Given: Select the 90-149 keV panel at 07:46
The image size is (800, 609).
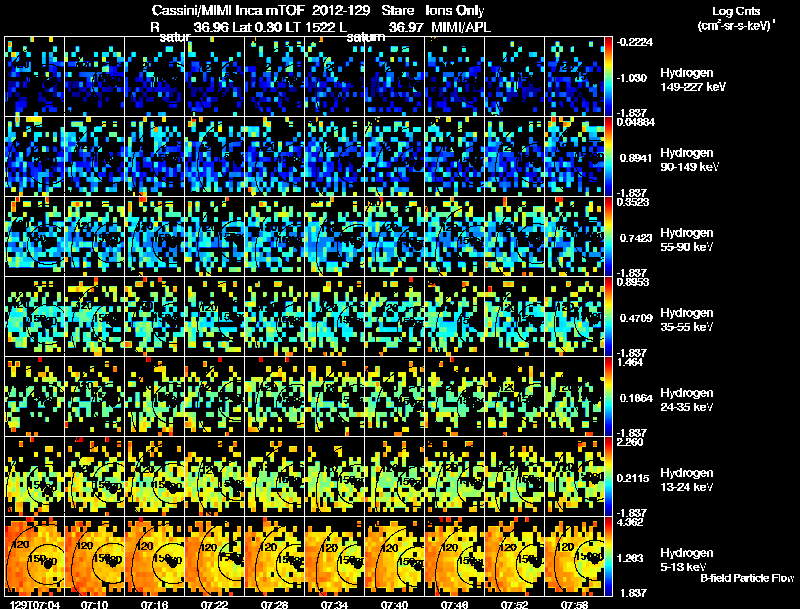Looking at the screenshot, I should [455, 156].
